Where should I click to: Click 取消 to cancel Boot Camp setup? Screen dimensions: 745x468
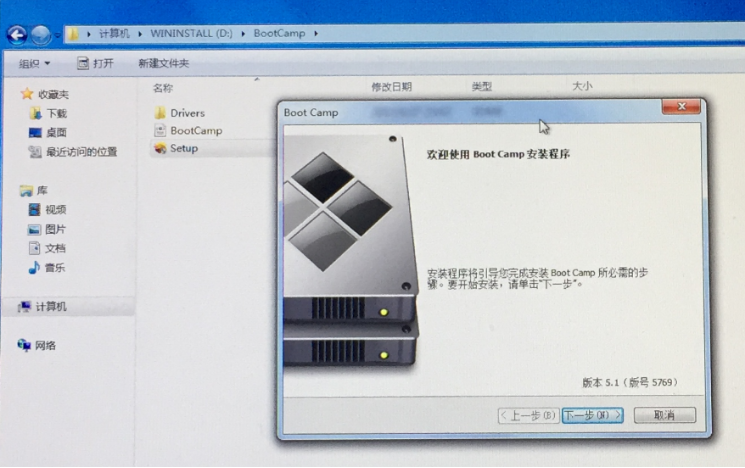pyautogui.click(x=664, y=414)
